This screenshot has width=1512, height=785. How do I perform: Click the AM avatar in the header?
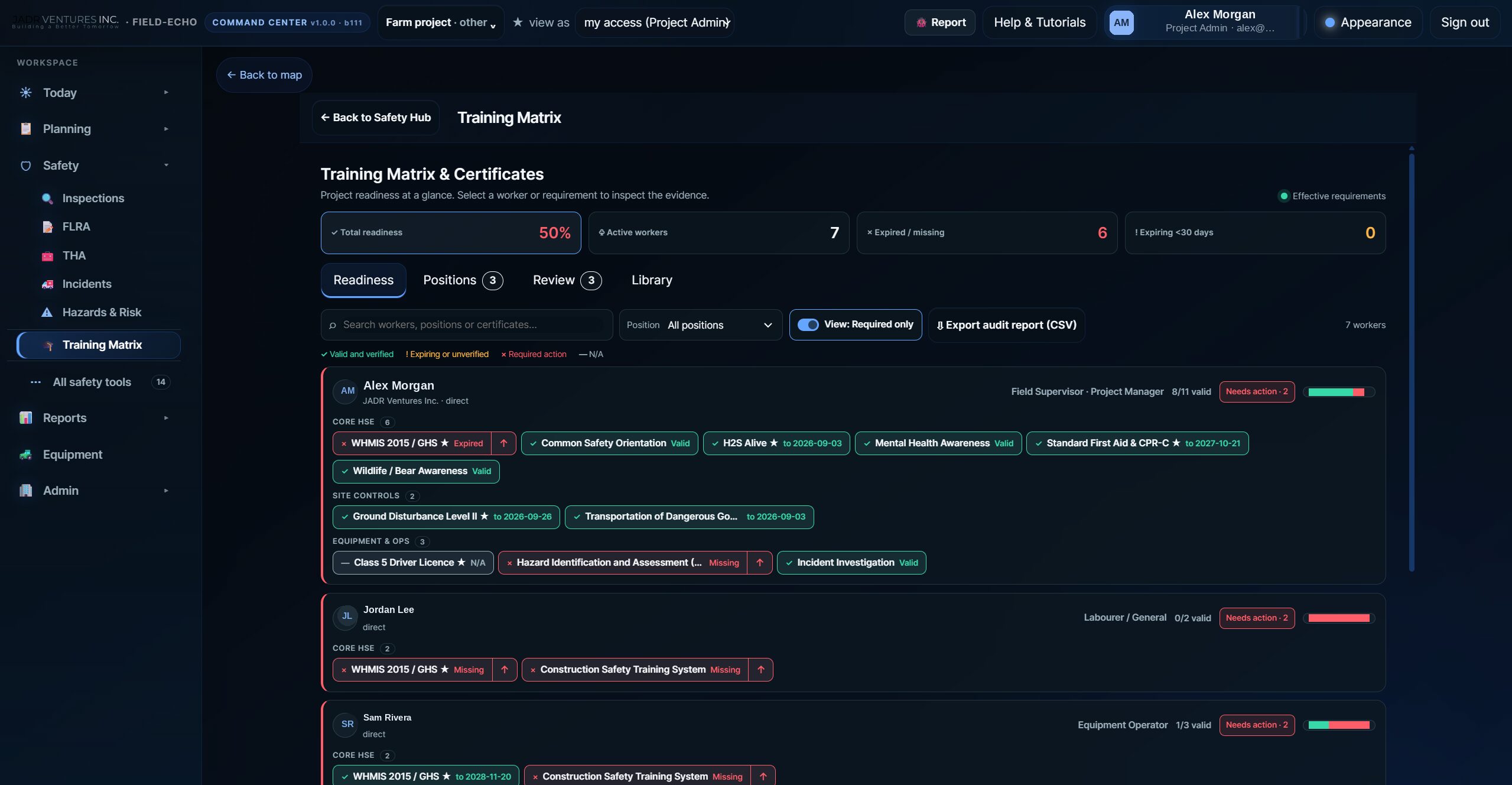point(1121,22)
